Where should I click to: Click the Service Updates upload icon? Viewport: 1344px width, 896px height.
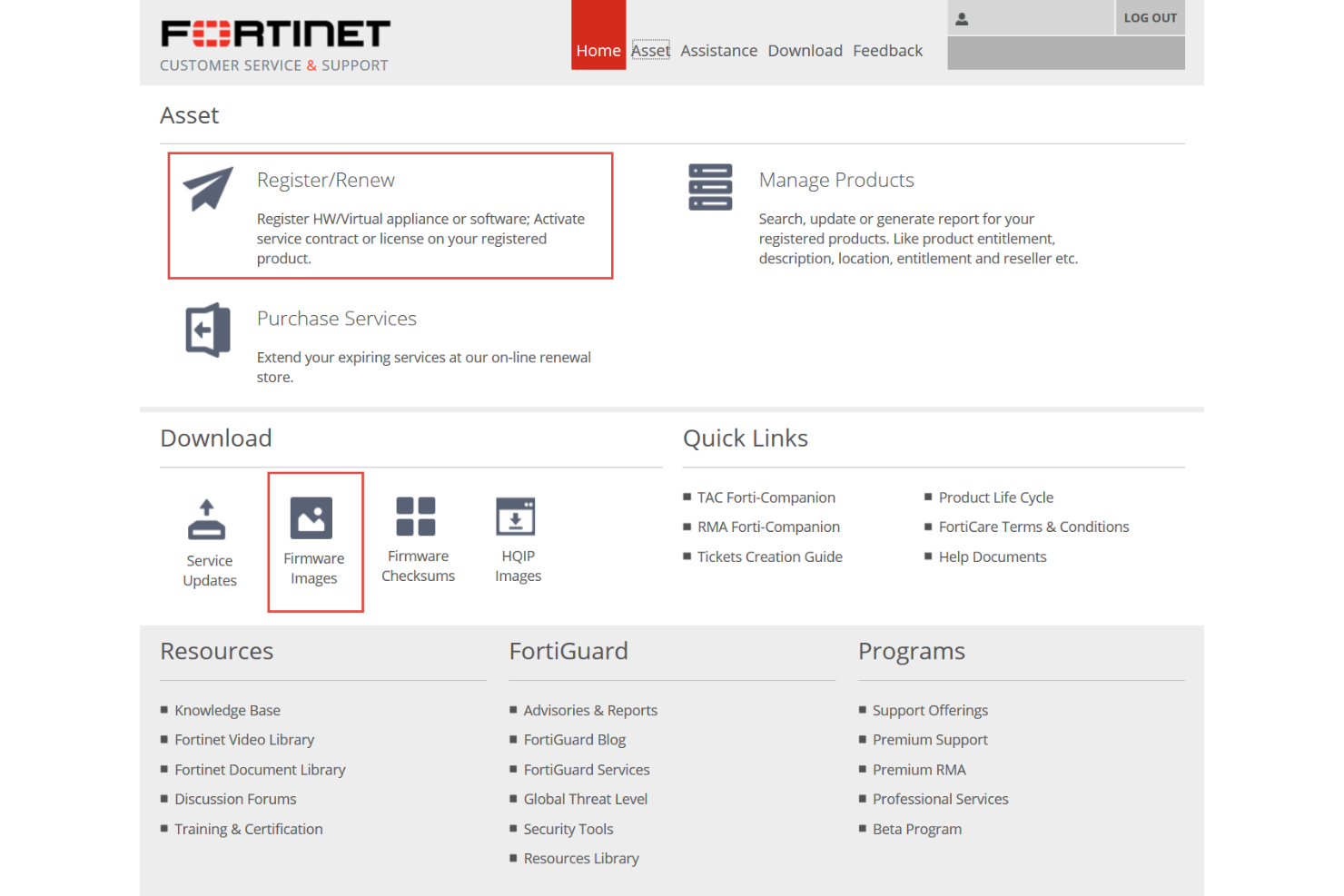point(207,519)
